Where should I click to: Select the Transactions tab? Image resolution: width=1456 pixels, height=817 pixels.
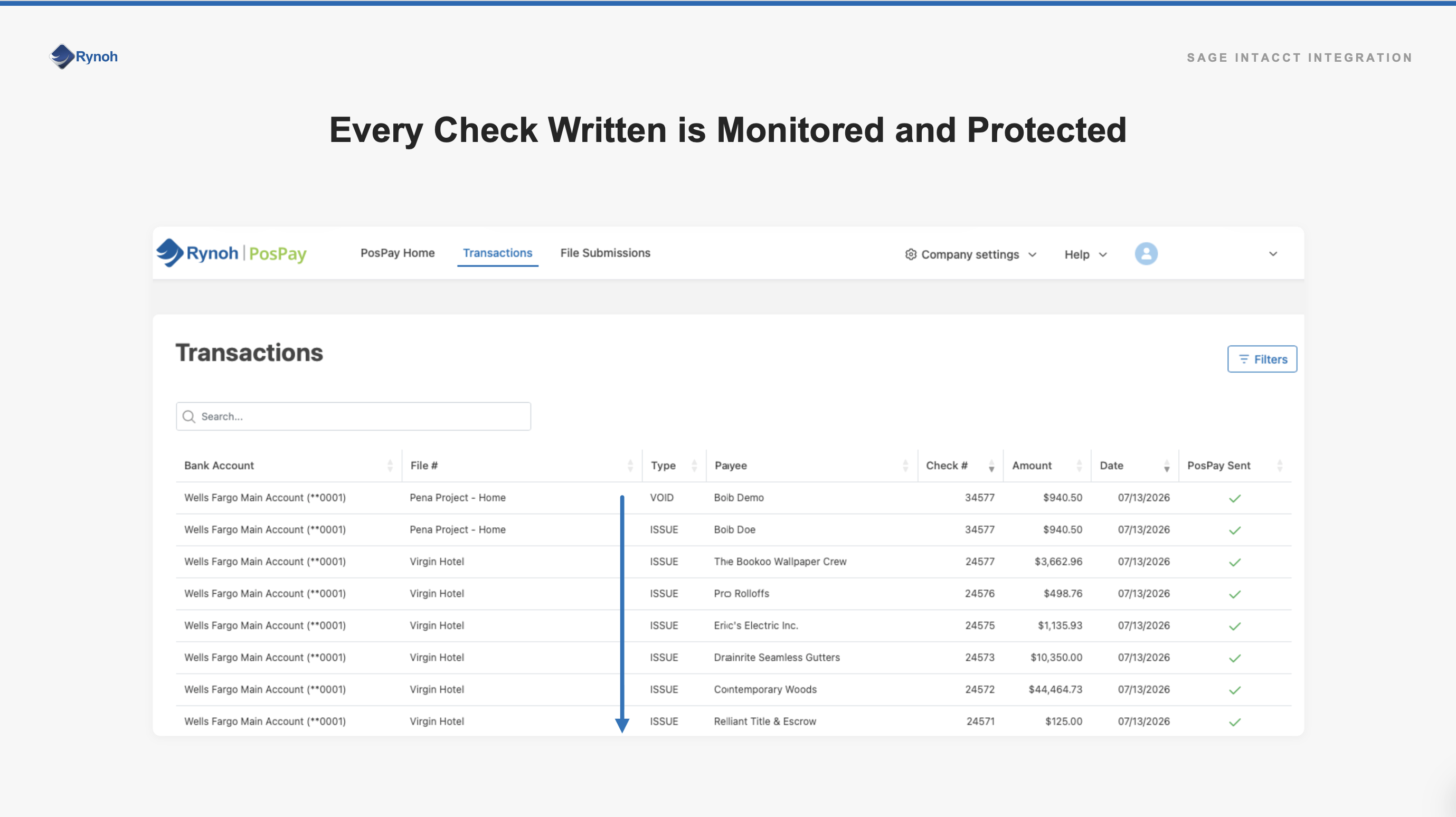click(497, 253)
